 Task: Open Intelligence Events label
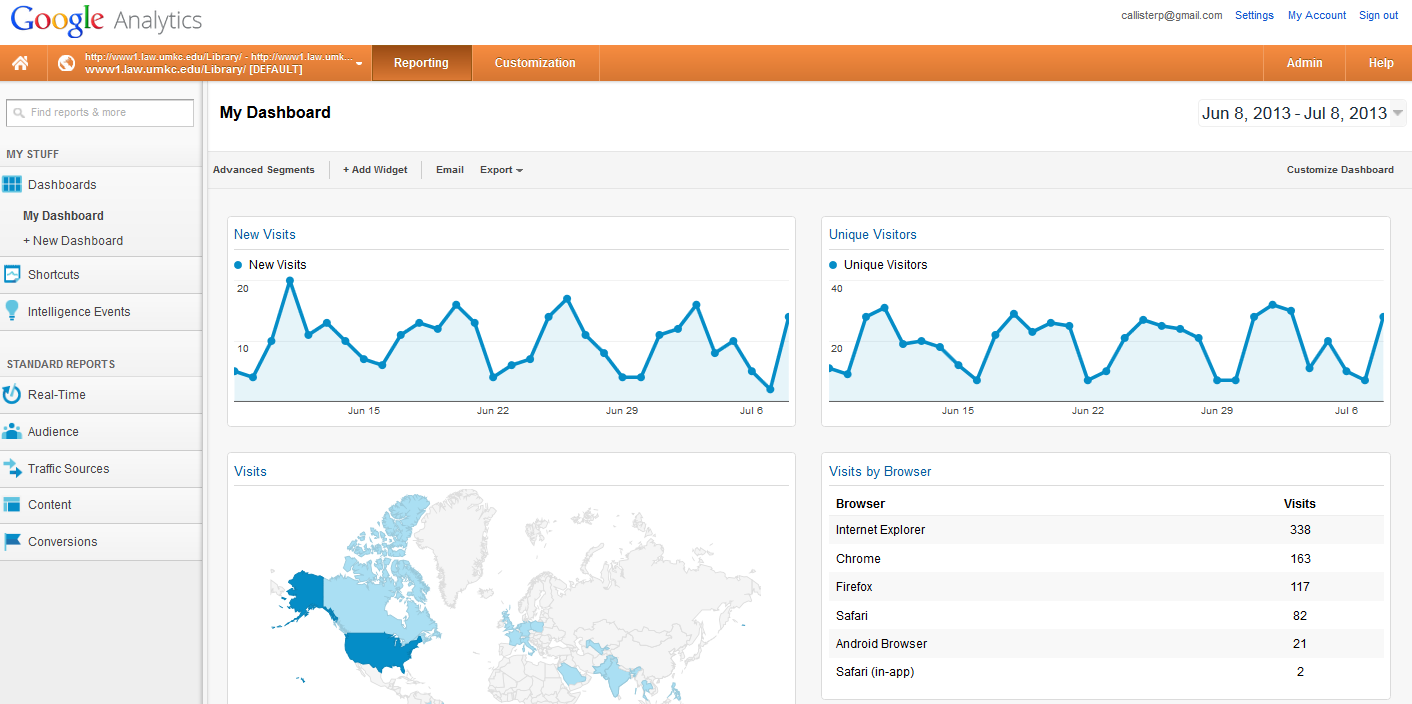tap(79, 312)
